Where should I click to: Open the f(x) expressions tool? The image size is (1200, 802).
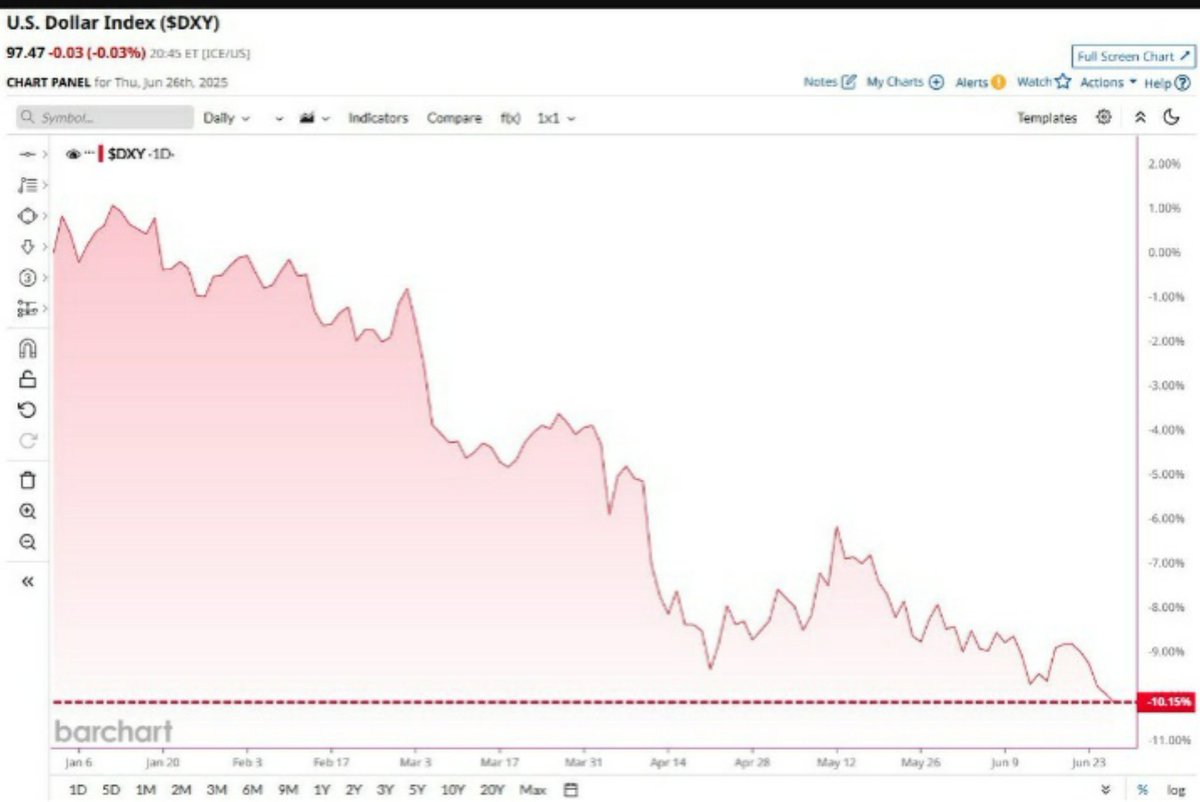(x=510, y=118)
